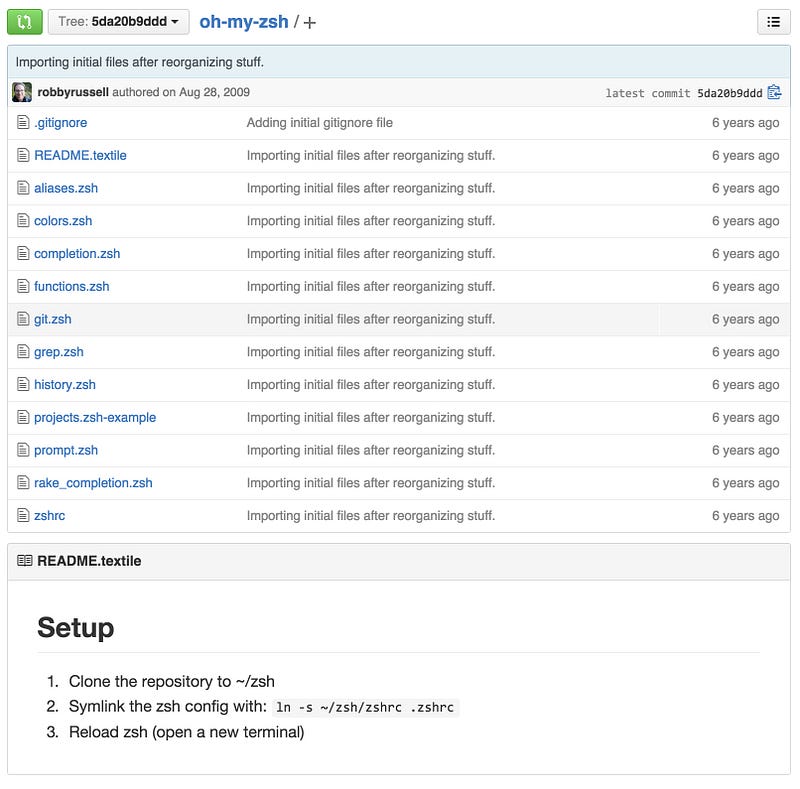Open the aliases.zsh file
This screenshot has height=789, width=800.
66,188
